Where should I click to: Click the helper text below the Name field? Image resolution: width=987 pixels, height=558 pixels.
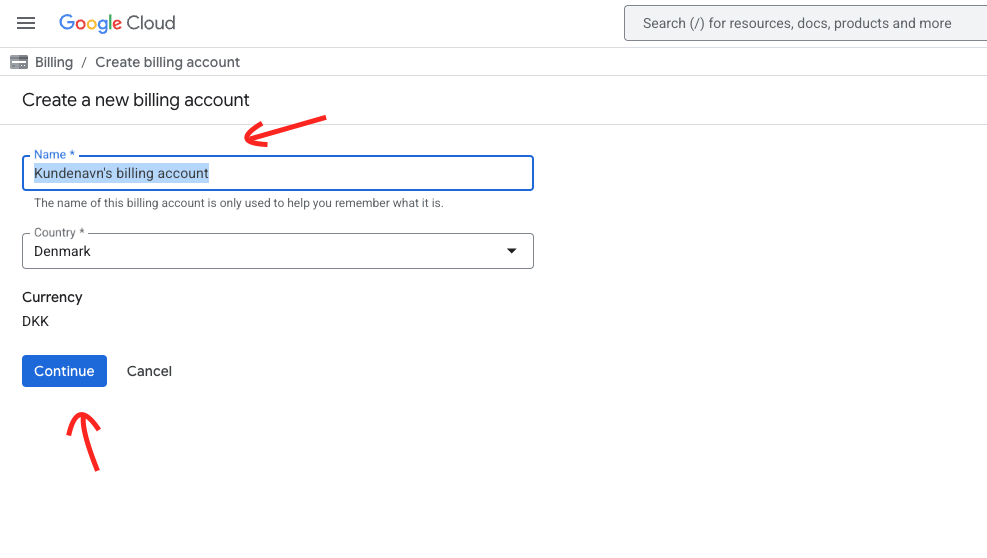[x=238, y=203]
